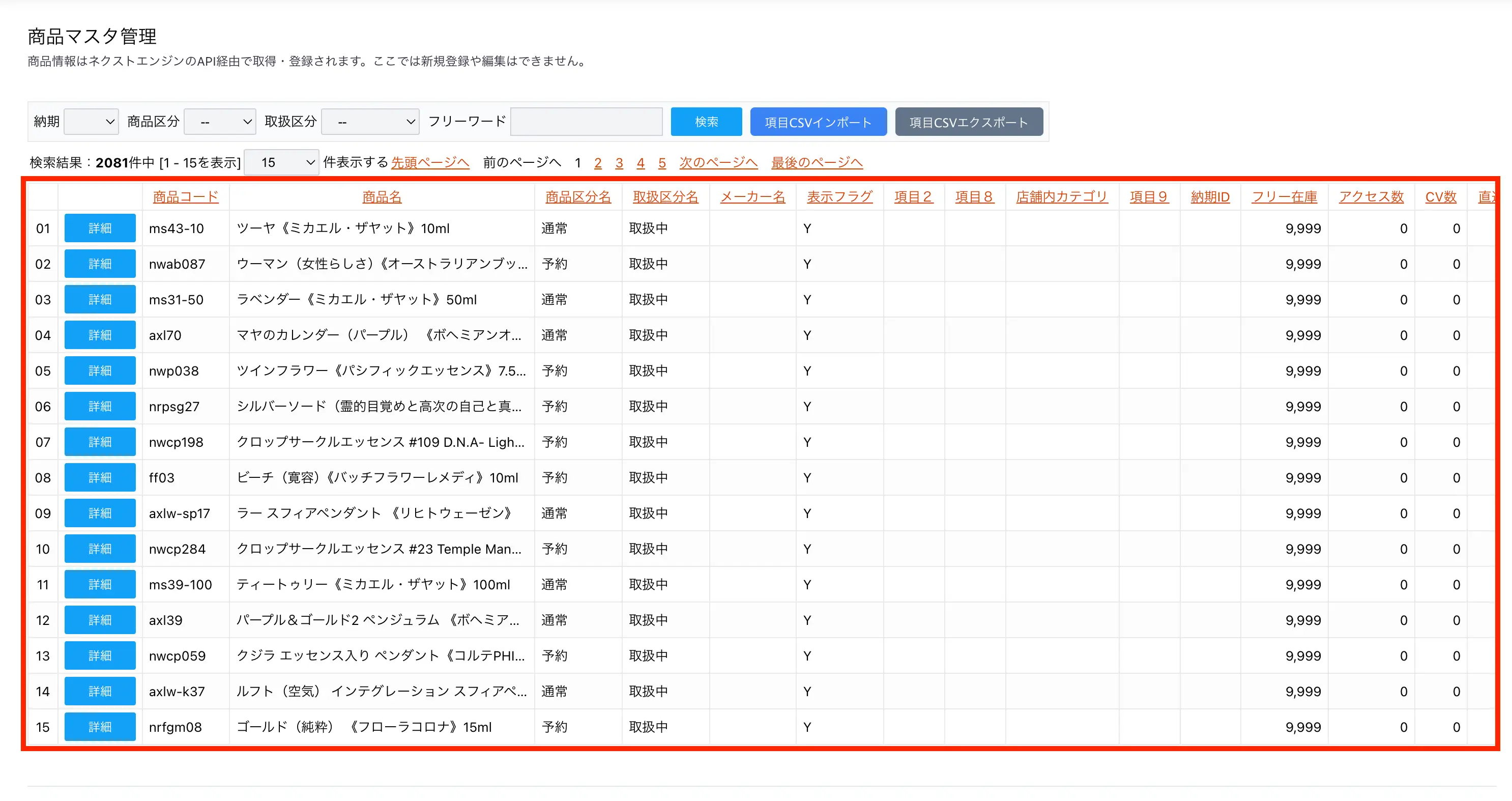The height and width of the screenshot is (801, 1512).
Task: Open 詳細 for row 14 axlw-k37
Action: (x=100, y=691)
